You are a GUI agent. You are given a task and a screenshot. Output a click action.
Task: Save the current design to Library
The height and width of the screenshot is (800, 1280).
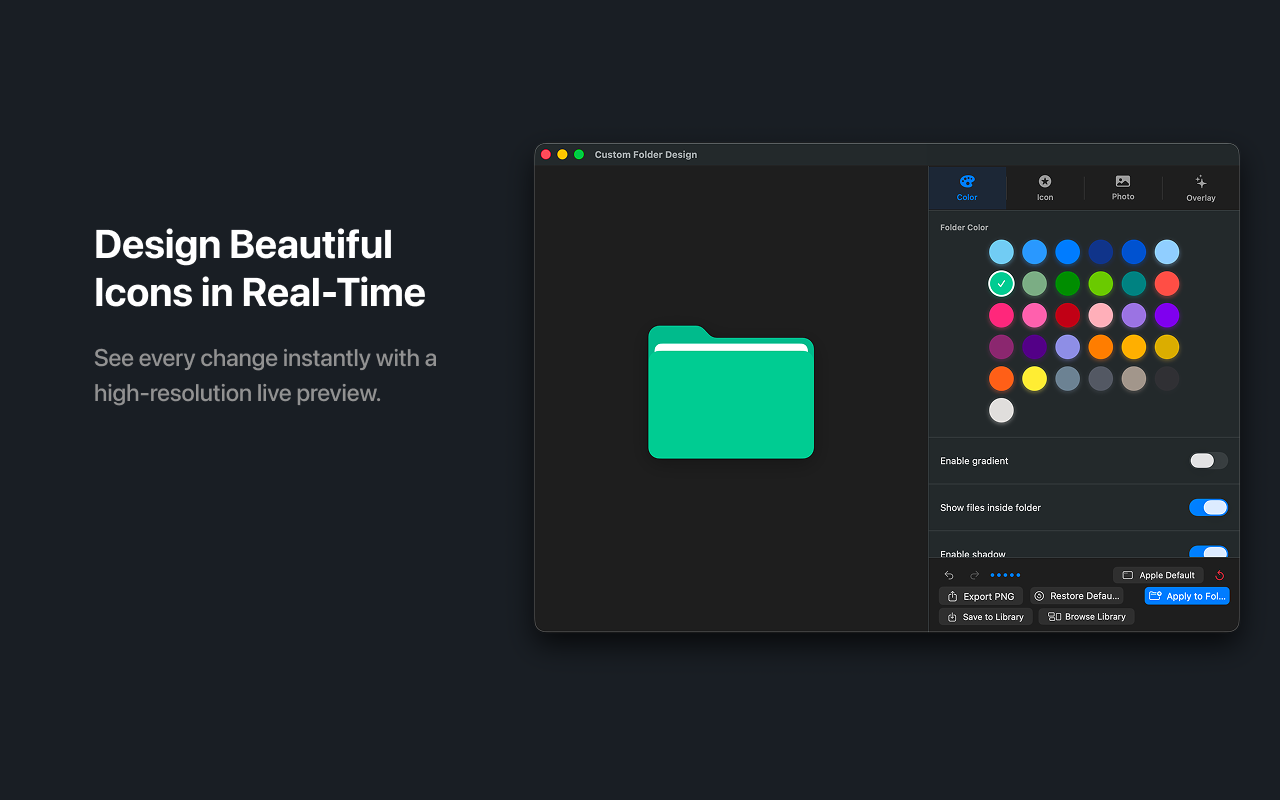(x=985, y=616)
